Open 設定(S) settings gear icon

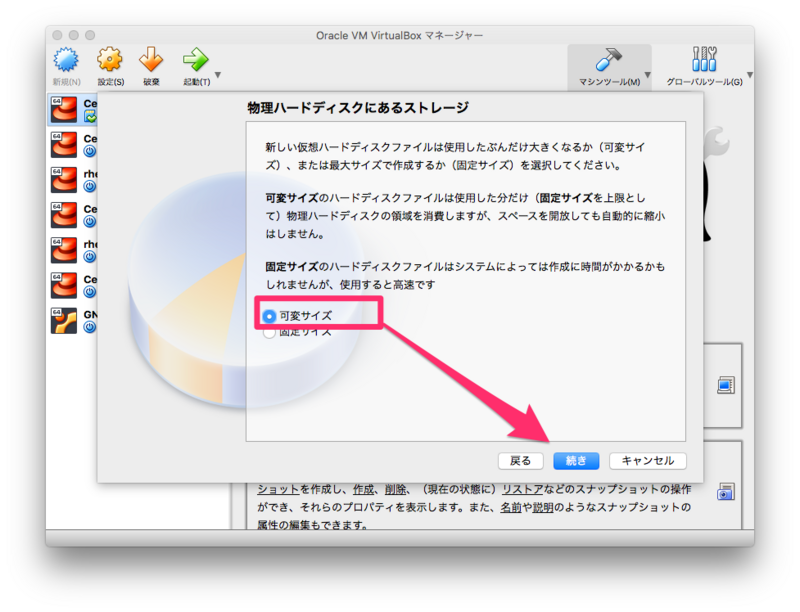tap(110, 60)
